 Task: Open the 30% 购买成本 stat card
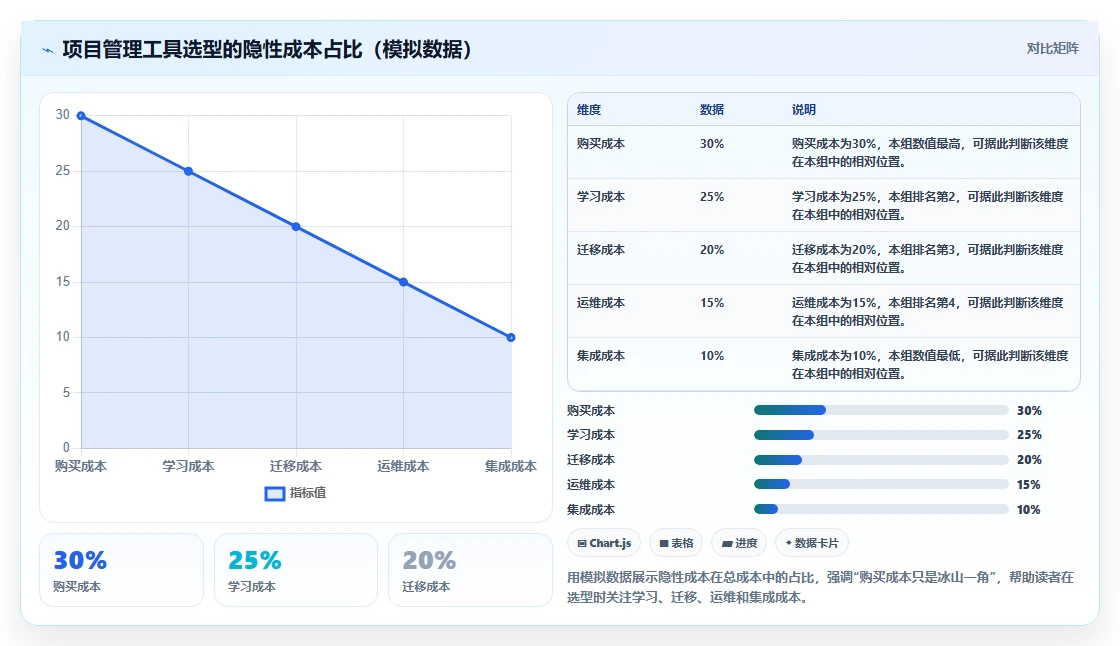(x=121, y=570)
